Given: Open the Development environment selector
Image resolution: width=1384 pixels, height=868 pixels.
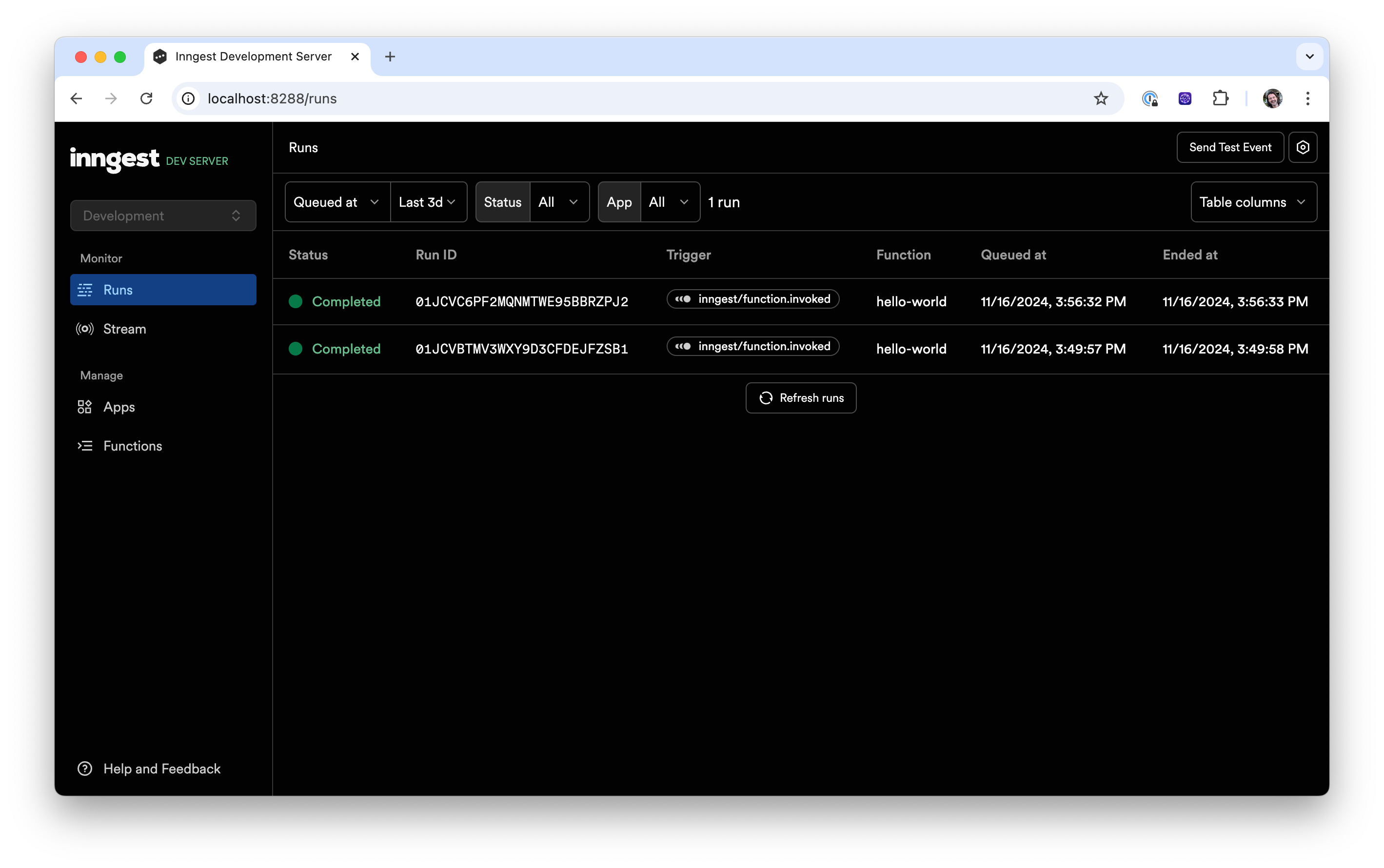Looking at the screenshot, I should [163, 215].
